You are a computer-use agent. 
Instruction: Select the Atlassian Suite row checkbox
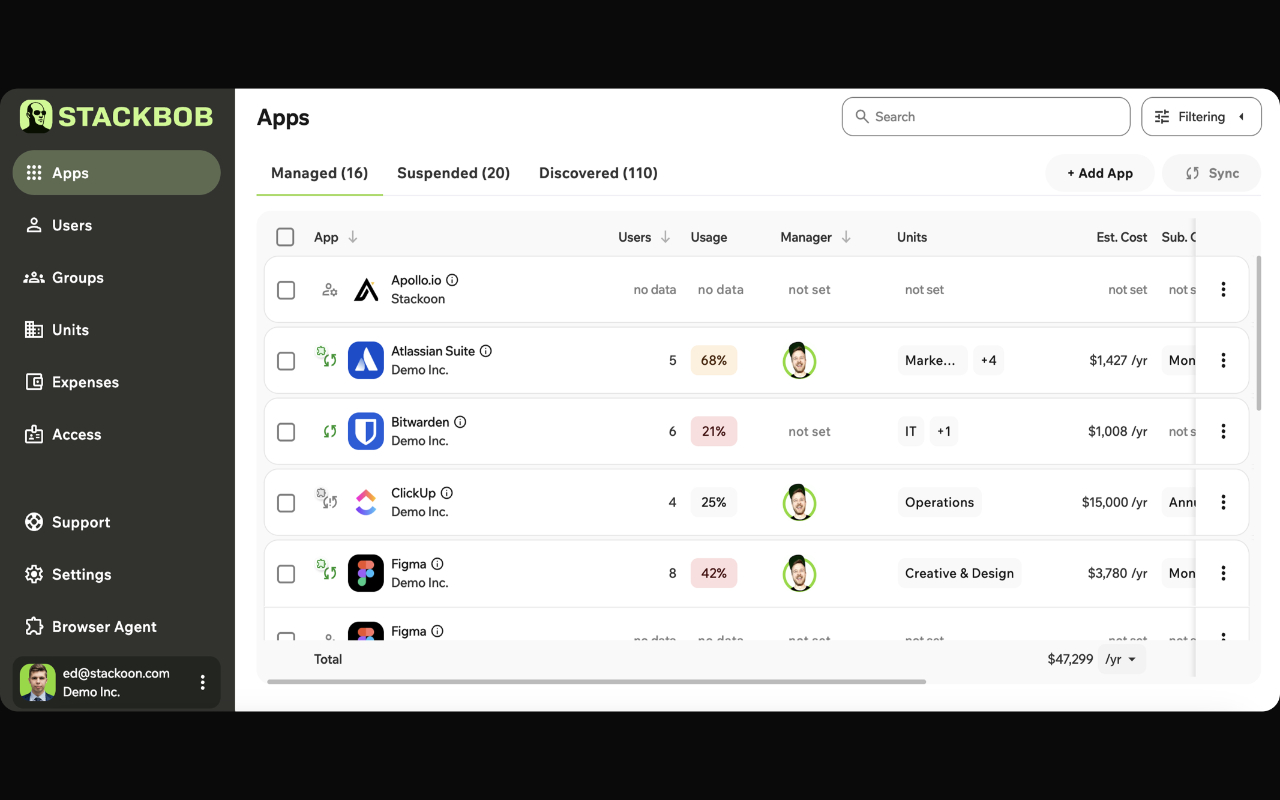286,361
